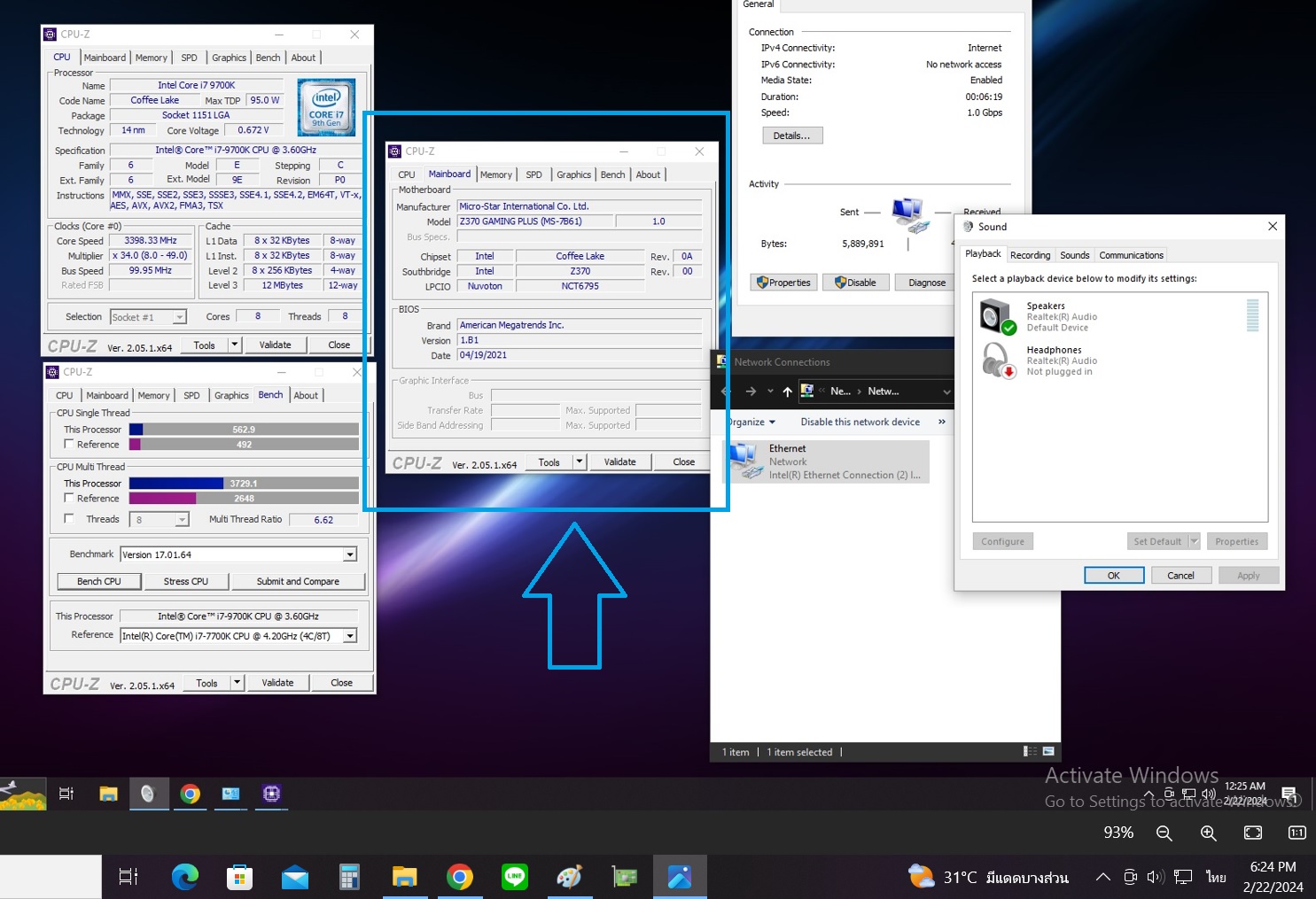The image size is (1316, 899).
Task: Open Task View on the bottom taskbar
Action: point(128,877)
